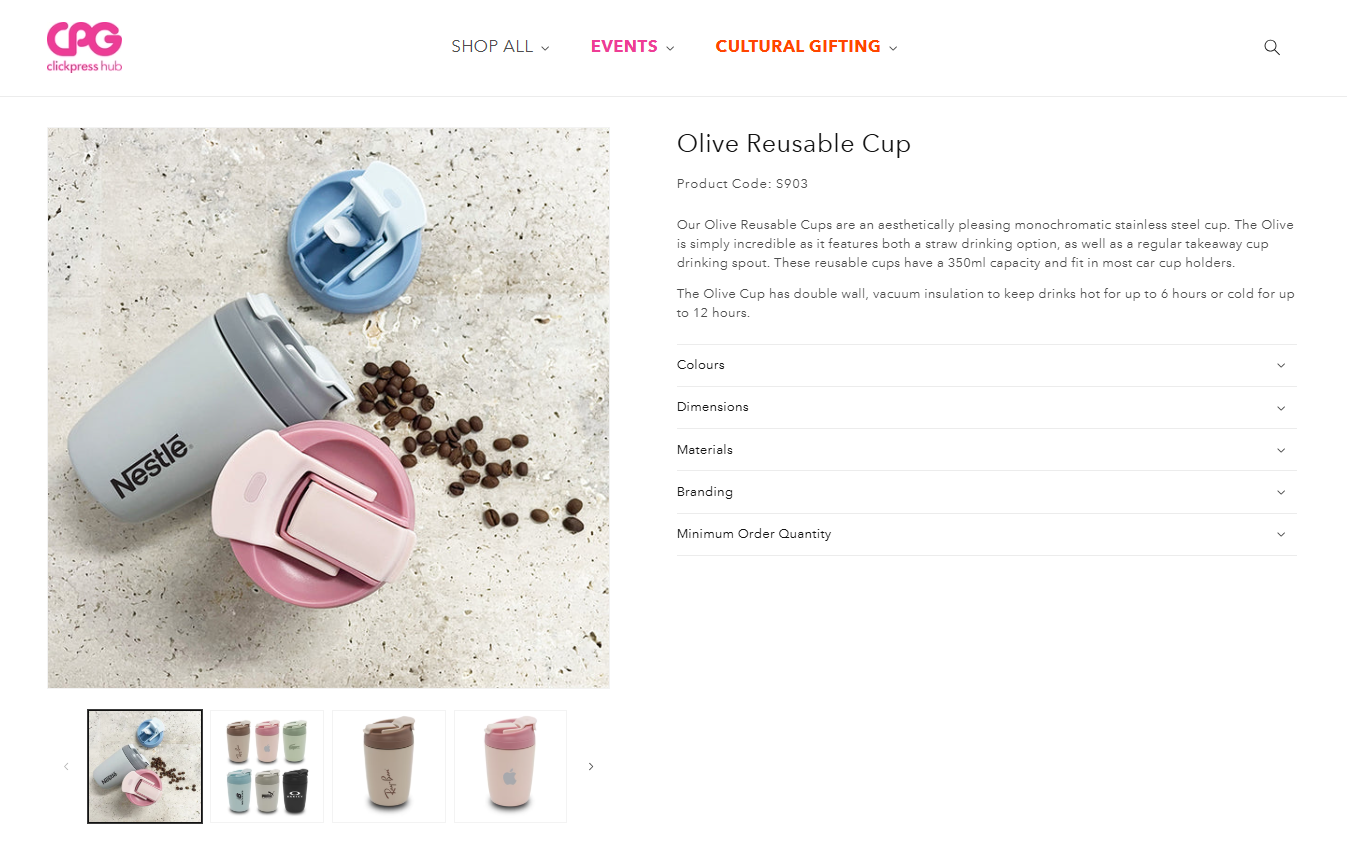Image resolution: width=1347 pixels, height=848 pixels.
Task: Click the chevron beside Colours
Action: click(x=1281, y=365)
